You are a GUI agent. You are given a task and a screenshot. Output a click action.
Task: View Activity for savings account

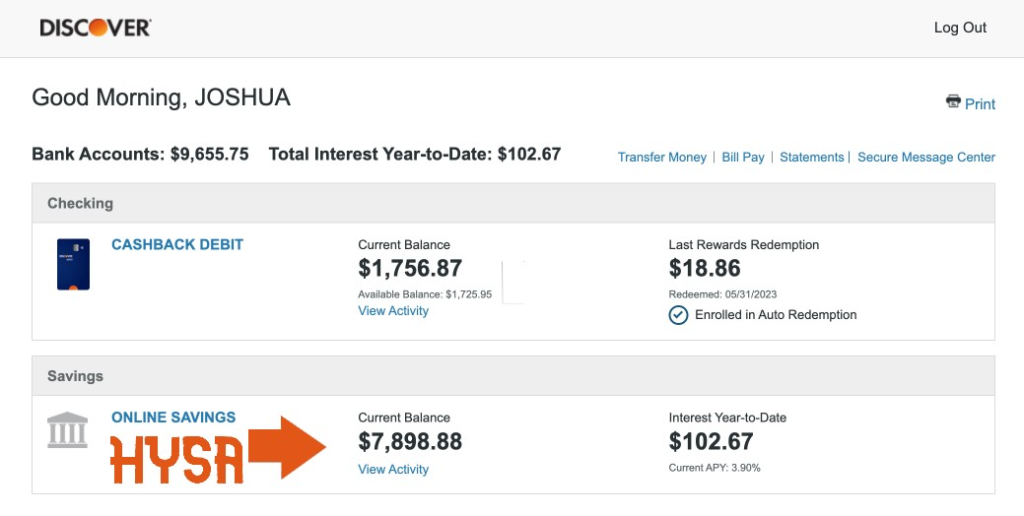point(393,469)
